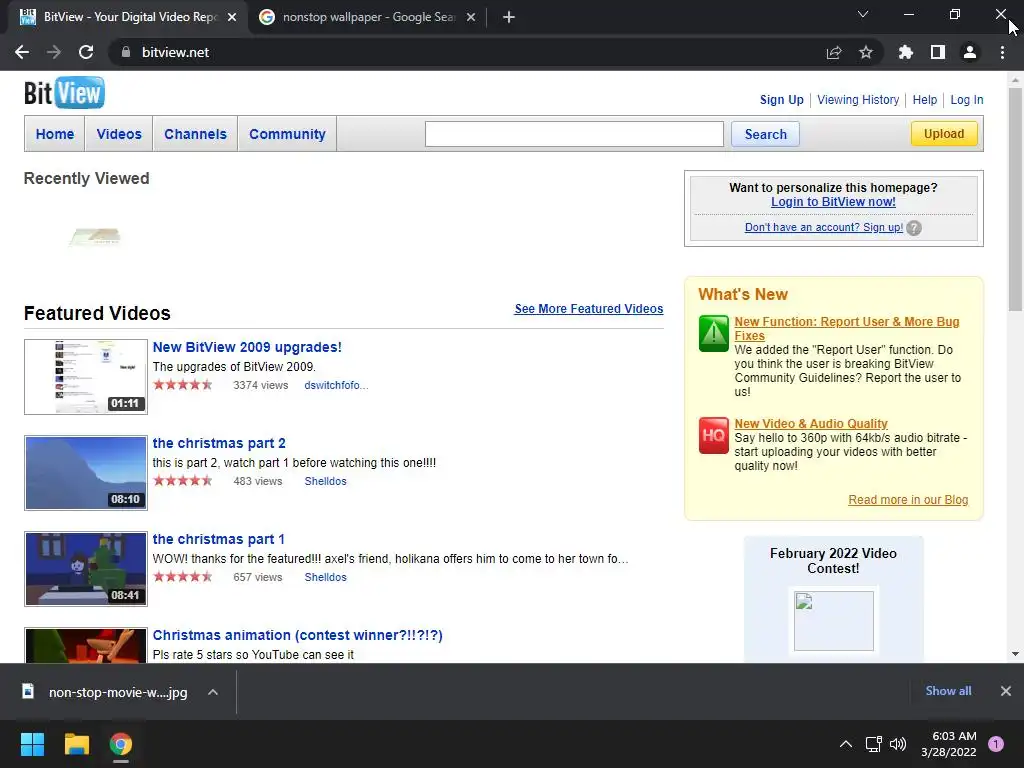
Task: Open the Chrome extensions puzzle icon
Action: tap(906, 52)
